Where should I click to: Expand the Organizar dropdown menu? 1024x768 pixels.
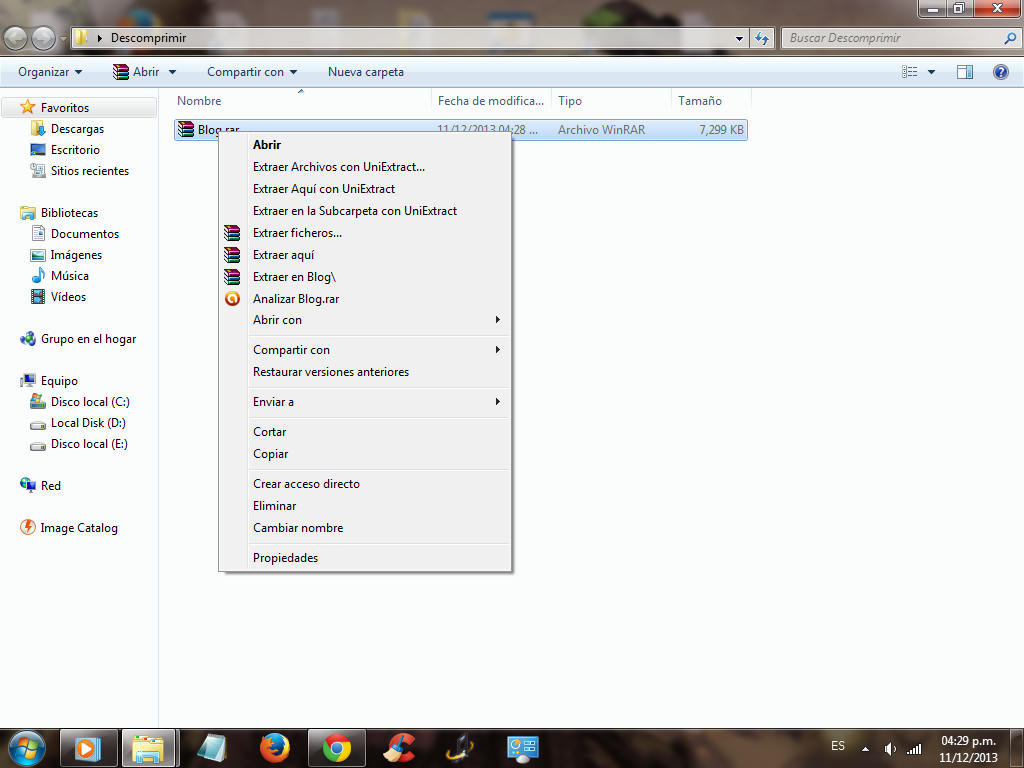coord(50,72)
